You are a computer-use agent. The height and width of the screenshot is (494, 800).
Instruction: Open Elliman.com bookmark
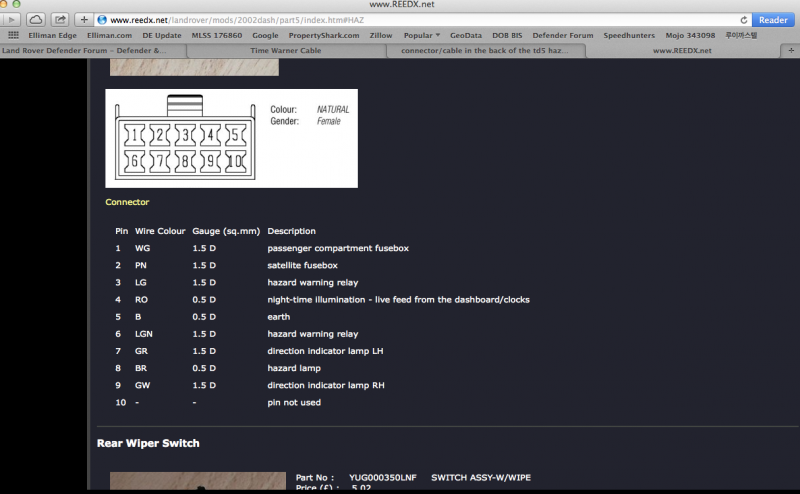109,35
